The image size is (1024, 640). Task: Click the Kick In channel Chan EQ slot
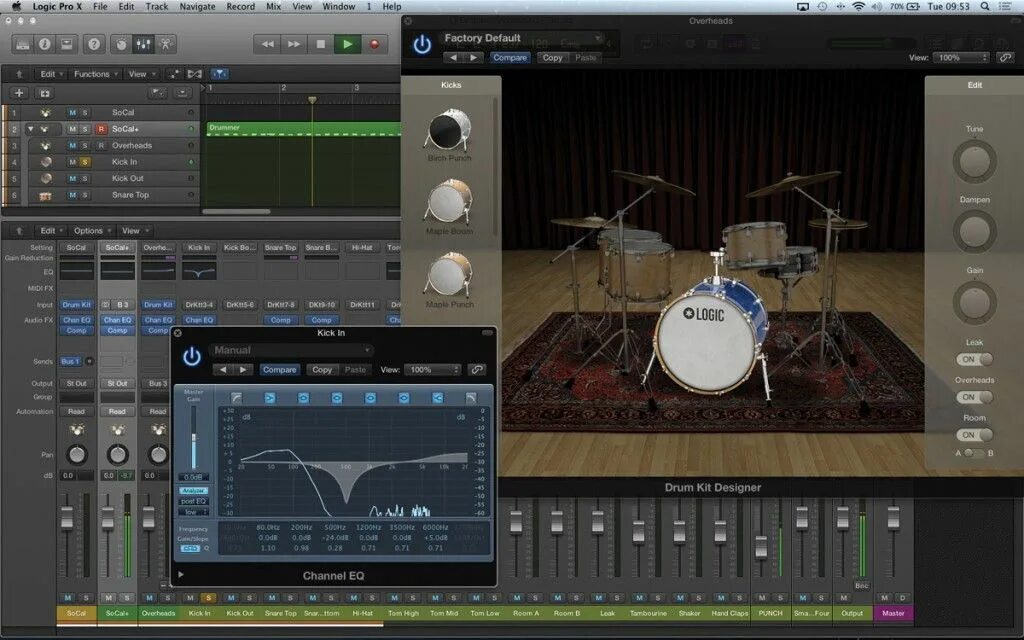tap(199, 320)
